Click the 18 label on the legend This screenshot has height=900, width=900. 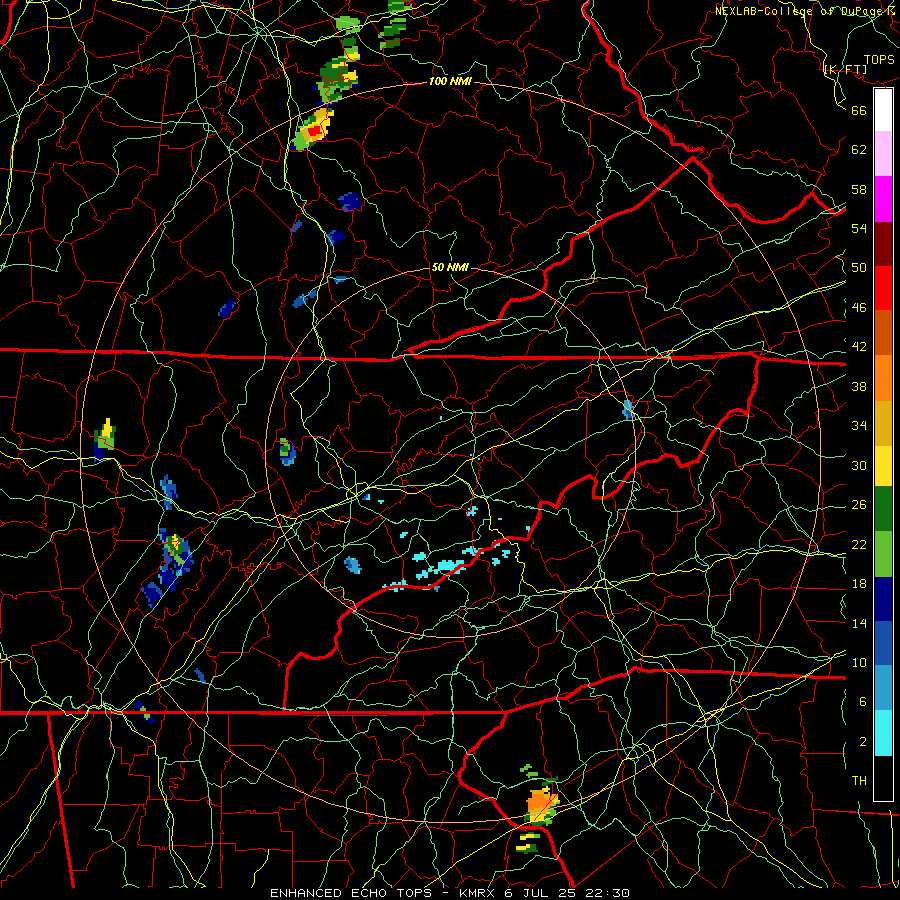(859, 584)
